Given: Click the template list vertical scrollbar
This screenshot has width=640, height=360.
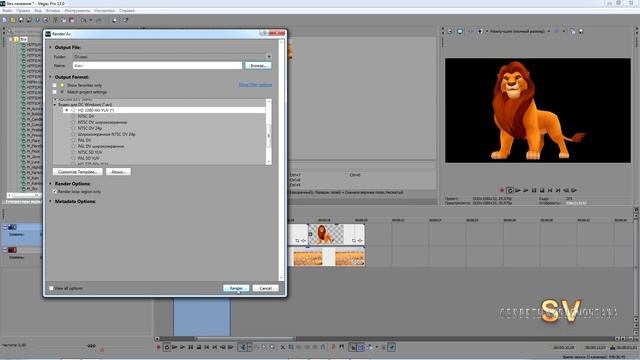Looking at the screenshot, I should (269, 131).
